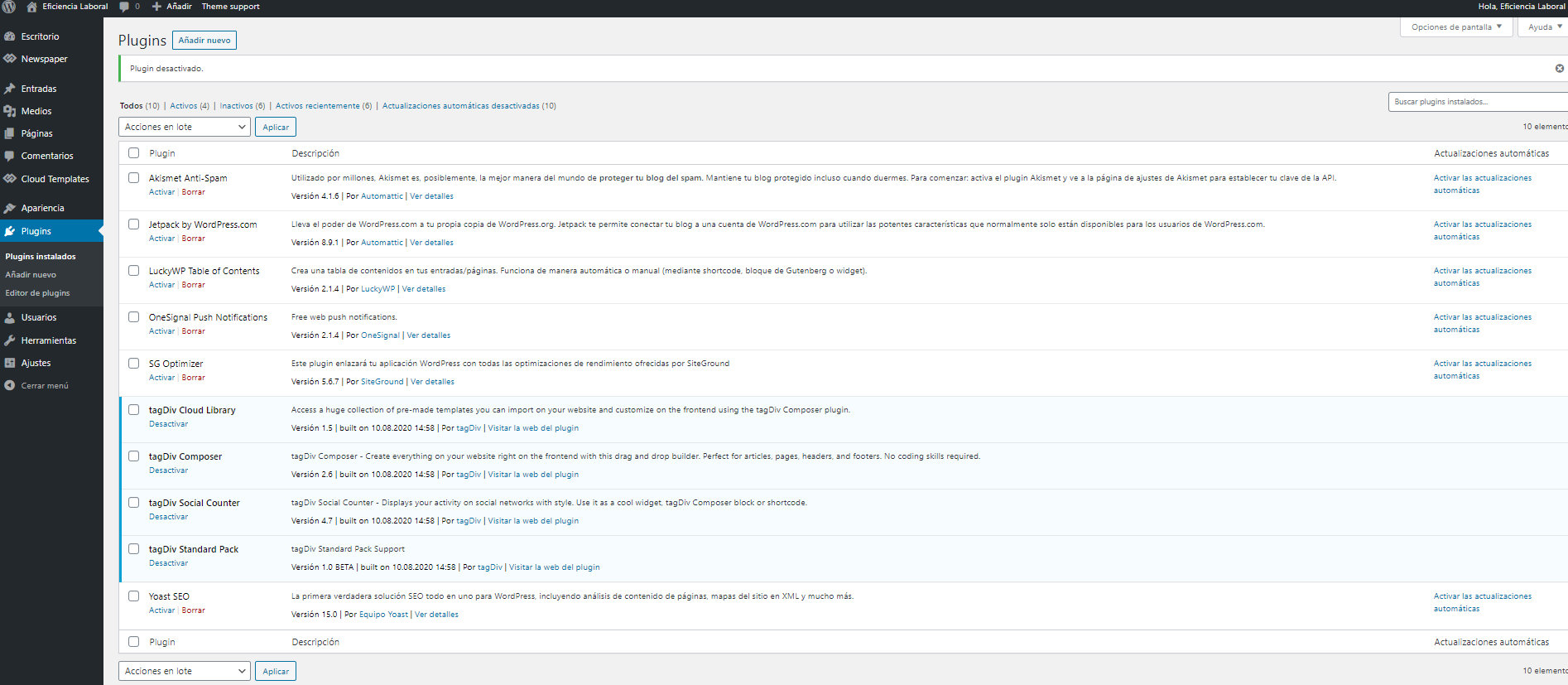1568x685 pixels.
Task: Filter plugins by 'Inactivos (6)'
Action: pos(243,106)
